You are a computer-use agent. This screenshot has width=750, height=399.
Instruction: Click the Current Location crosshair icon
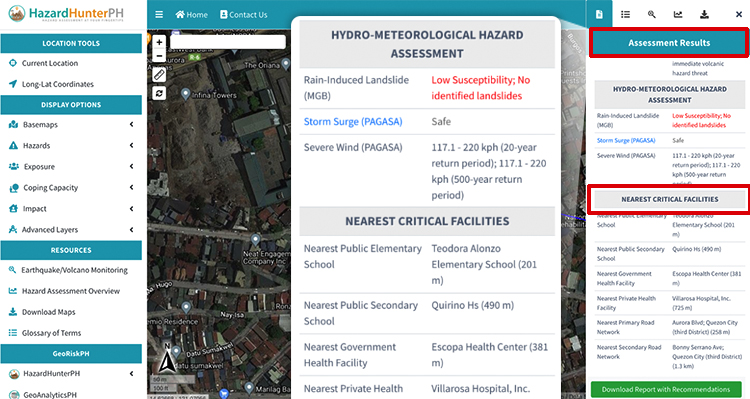click(13, 63)
